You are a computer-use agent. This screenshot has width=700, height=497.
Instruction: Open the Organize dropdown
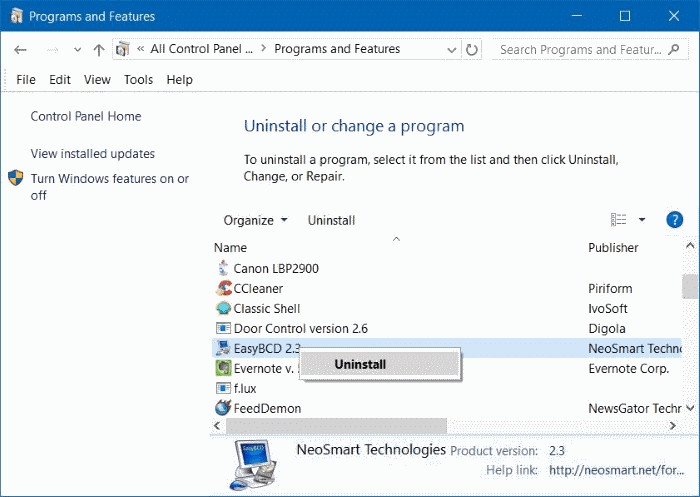pyautogui.click(x=255, y=220)
